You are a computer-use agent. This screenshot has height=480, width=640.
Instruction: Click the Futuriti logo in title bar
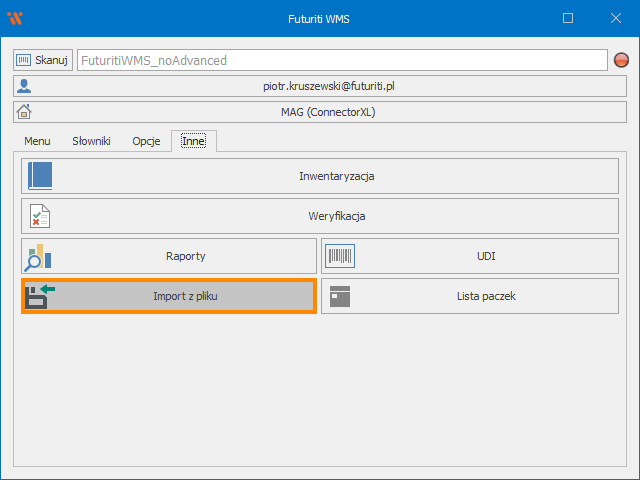pyautogui.click(x=15, y=18)
